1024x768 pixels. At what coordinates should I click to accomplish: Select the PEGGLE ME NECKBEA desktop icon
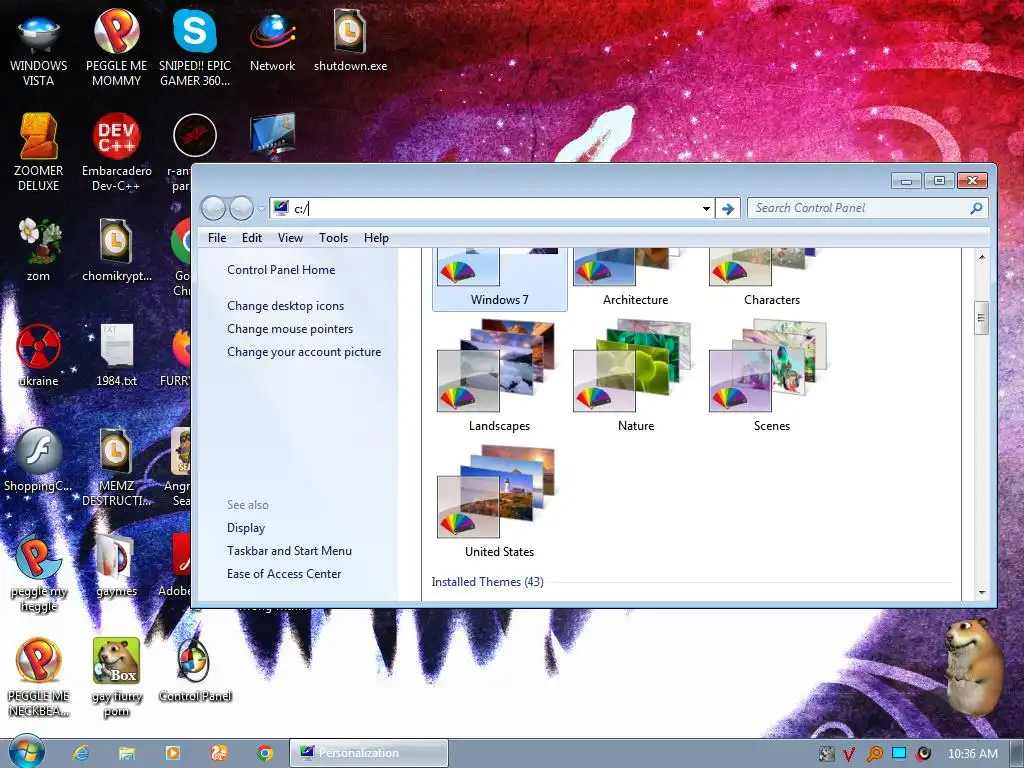click(39, 679)
